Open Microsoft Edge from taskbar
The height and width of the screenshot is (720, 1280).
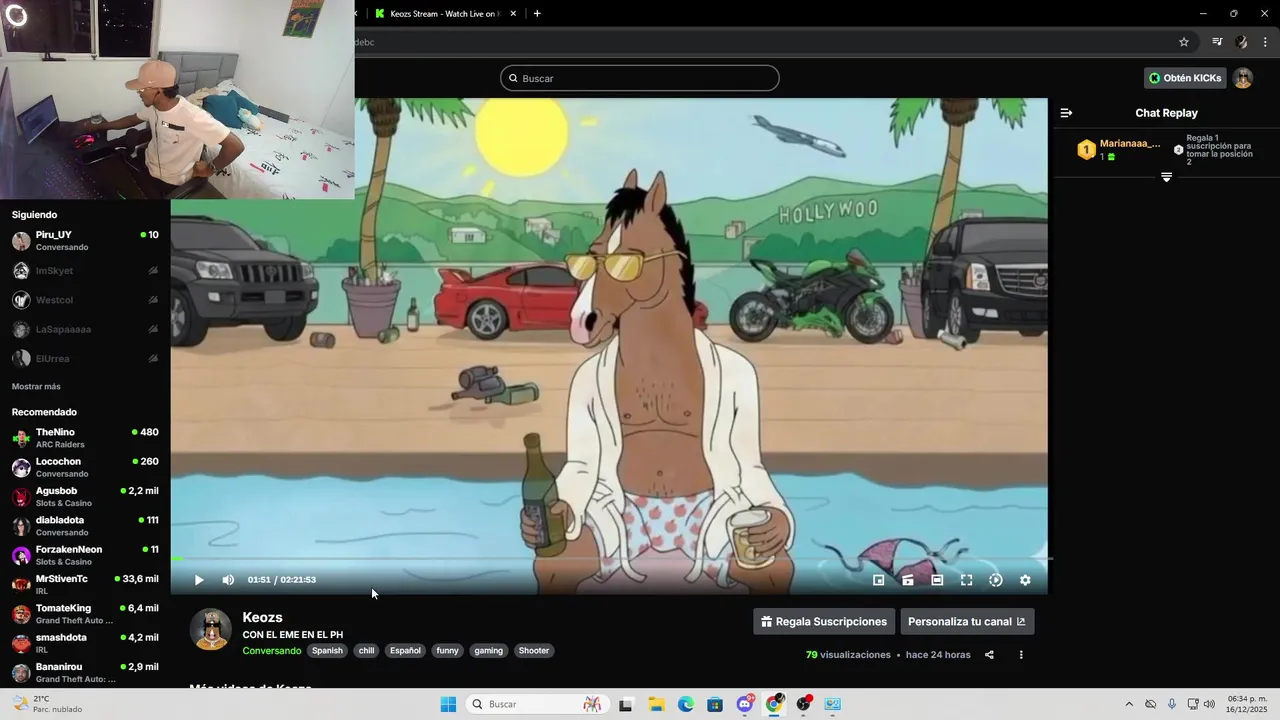pyautogui.click(x=686, y=704)
